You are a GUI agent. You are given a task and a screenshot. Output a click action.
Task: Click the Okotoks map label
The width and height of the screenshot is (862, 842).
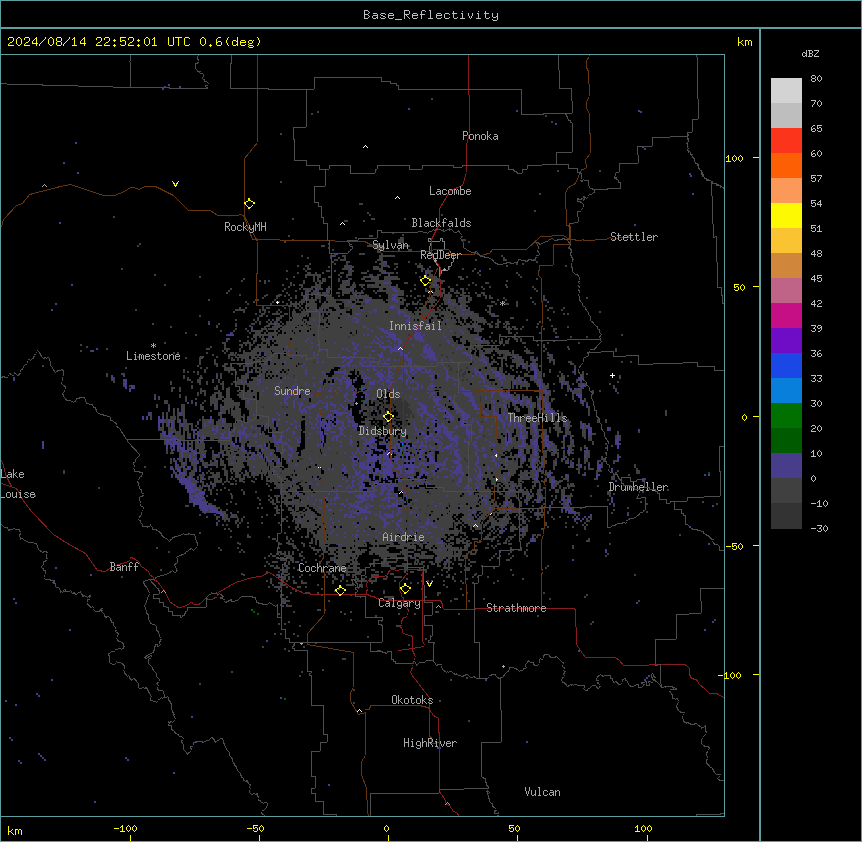pos(412,700)
